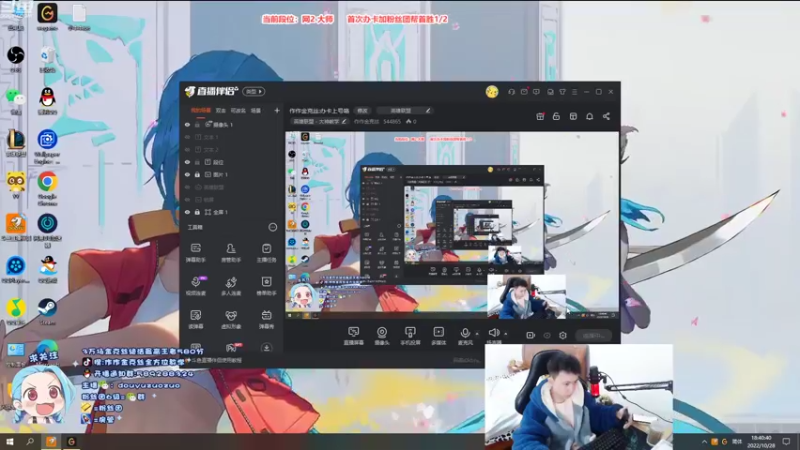Select the webcam thumbnail in the preview canvas
Image resolution: width=800 pixels, height=450 pixels.
click(x=527, y=296)
